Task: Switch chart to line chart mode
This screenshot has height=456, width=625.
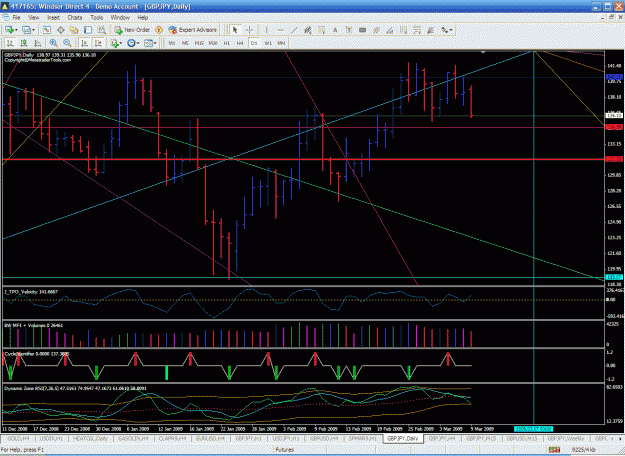Action: click(37, 43)
